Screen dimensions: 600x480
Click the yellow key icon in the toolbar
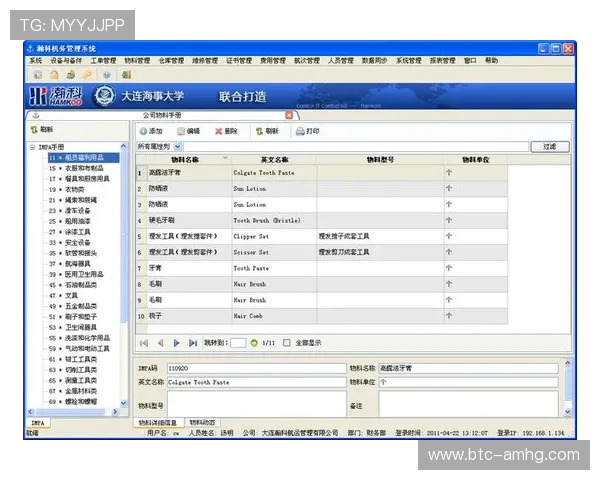point(88,75)
